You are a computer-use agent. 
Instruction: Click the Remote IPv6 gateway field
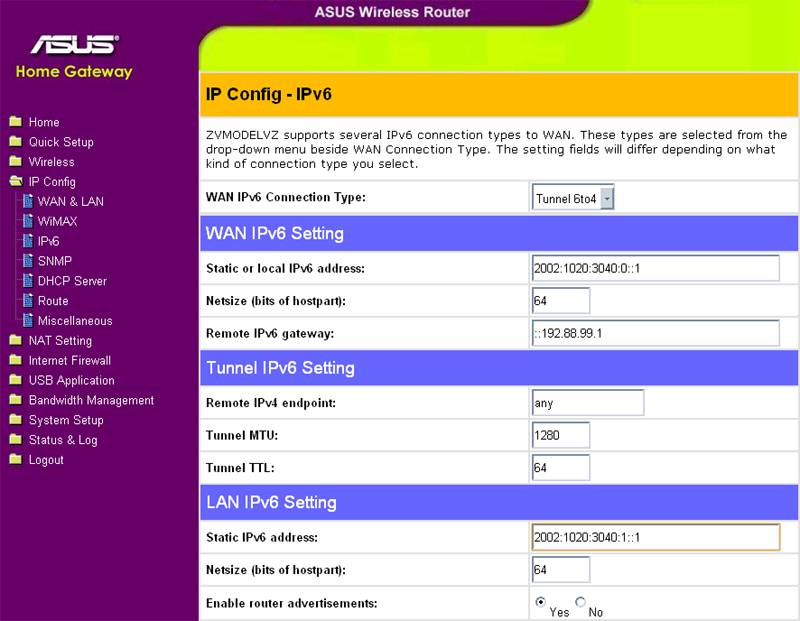[655, 333]
